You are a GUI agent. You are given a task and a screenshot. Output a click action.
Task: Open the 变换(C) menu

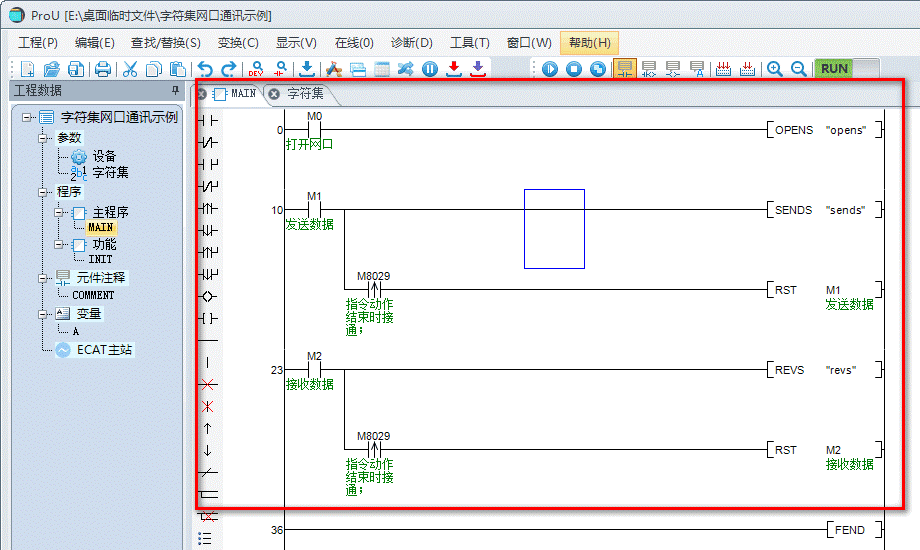[238, 43]
